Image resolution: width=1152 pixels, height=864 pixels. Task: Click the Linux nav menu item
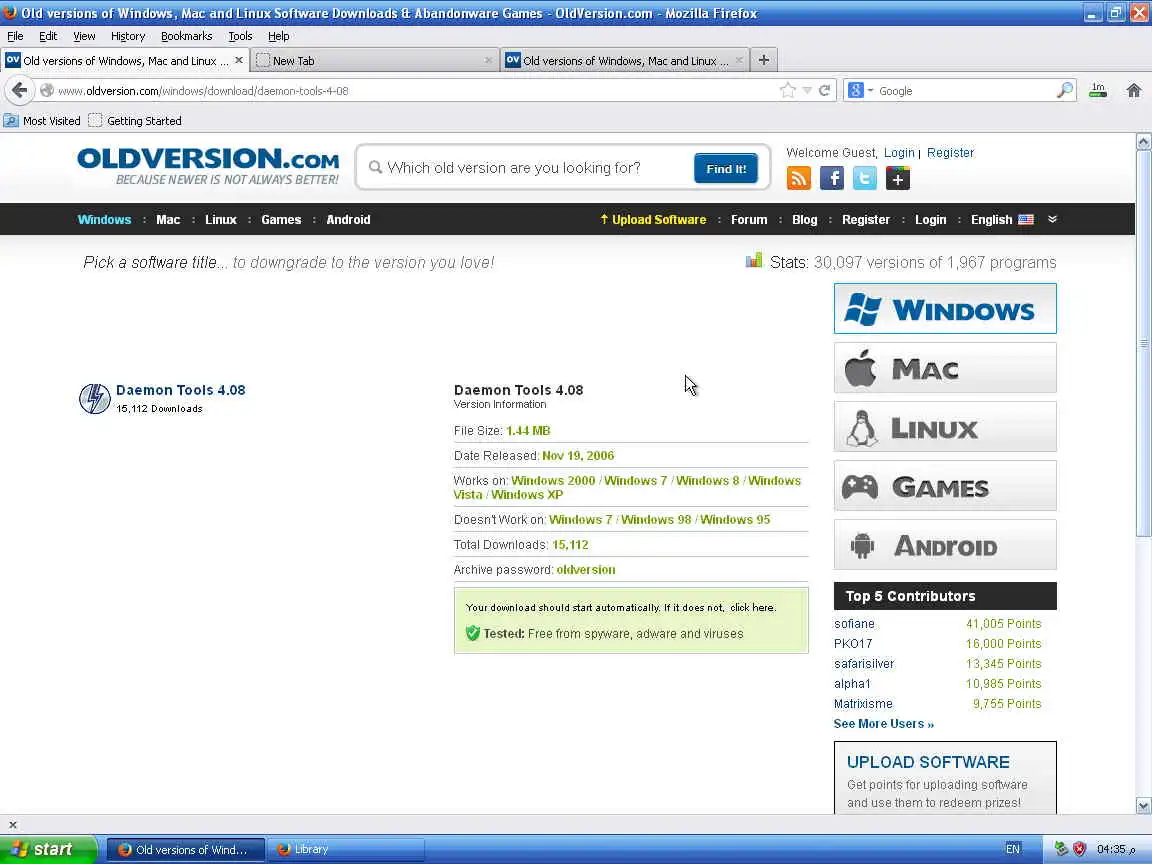coord(220,219)
